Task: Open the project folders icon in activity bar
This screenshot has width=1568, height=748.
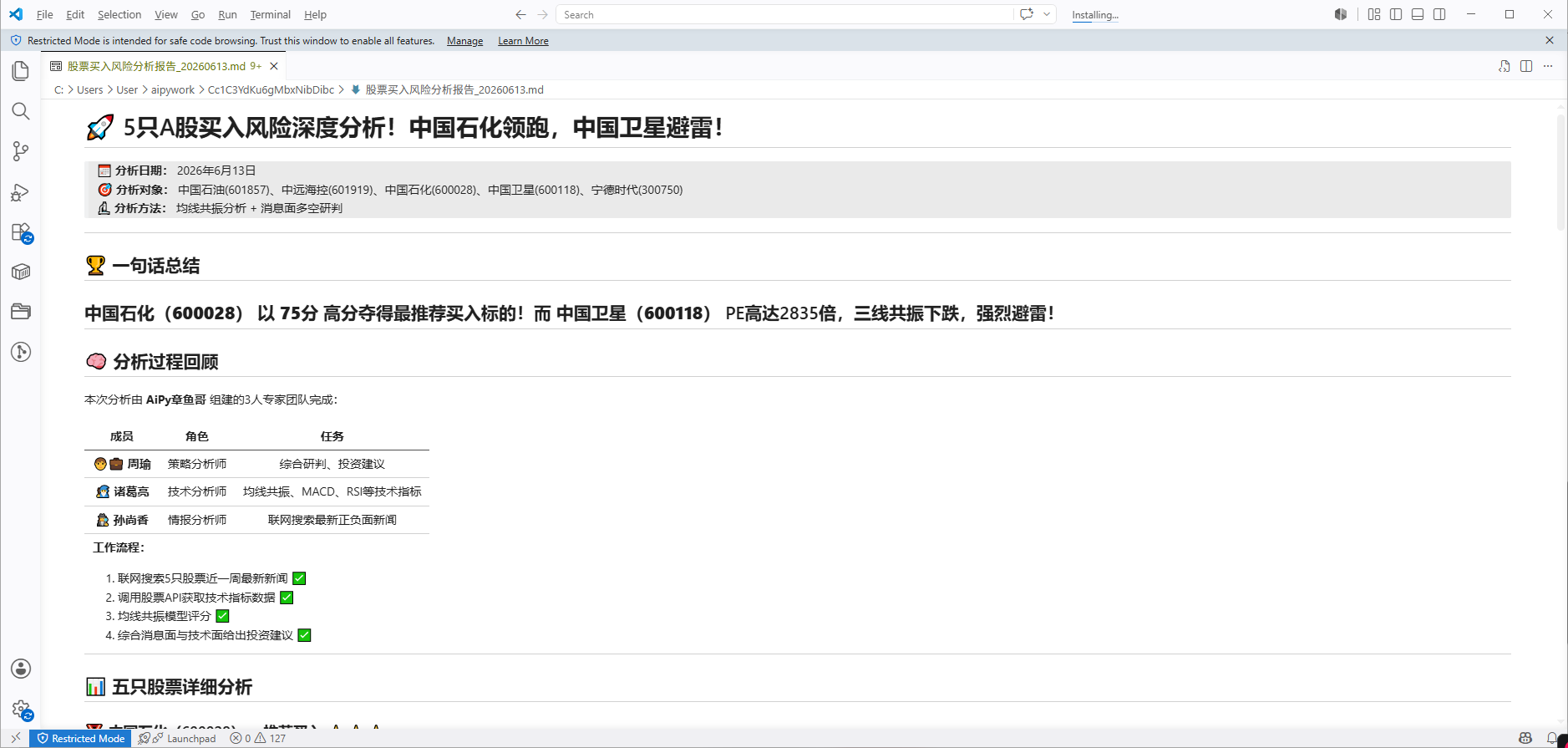Action: point(21,312)
